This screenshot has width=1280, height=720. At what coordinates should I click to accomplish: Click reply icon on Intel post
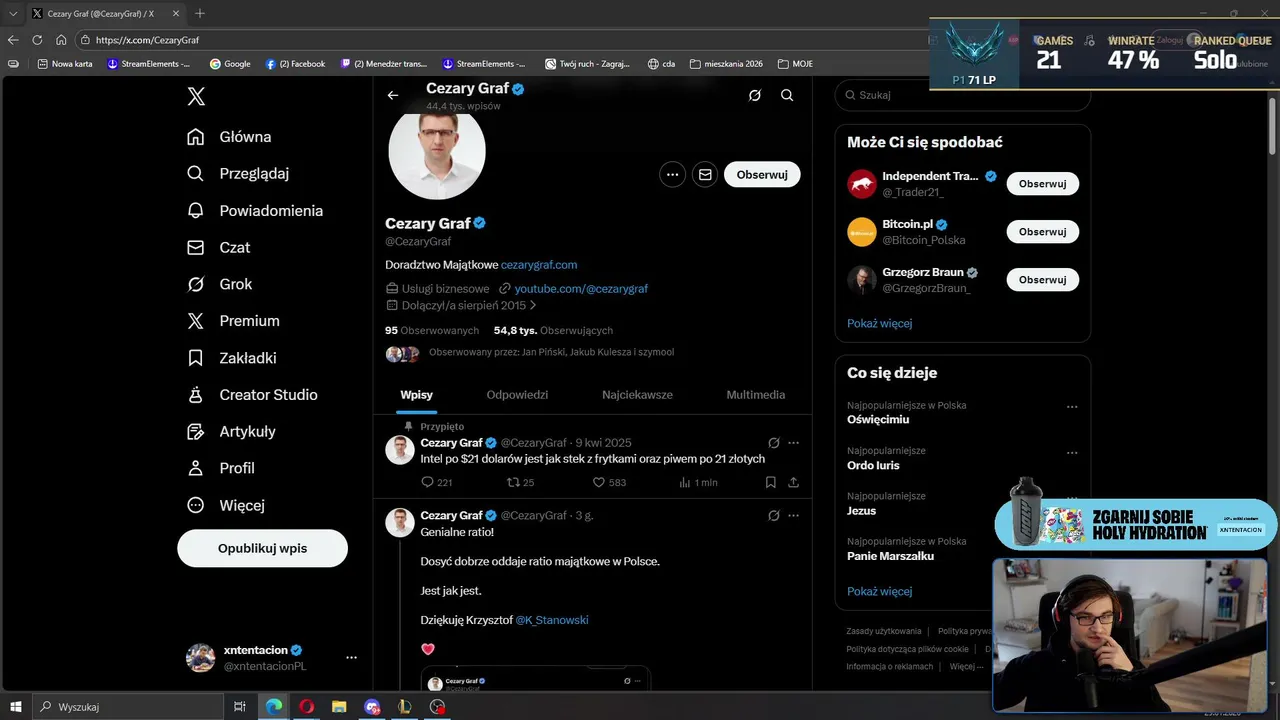(x=427, y=482)
